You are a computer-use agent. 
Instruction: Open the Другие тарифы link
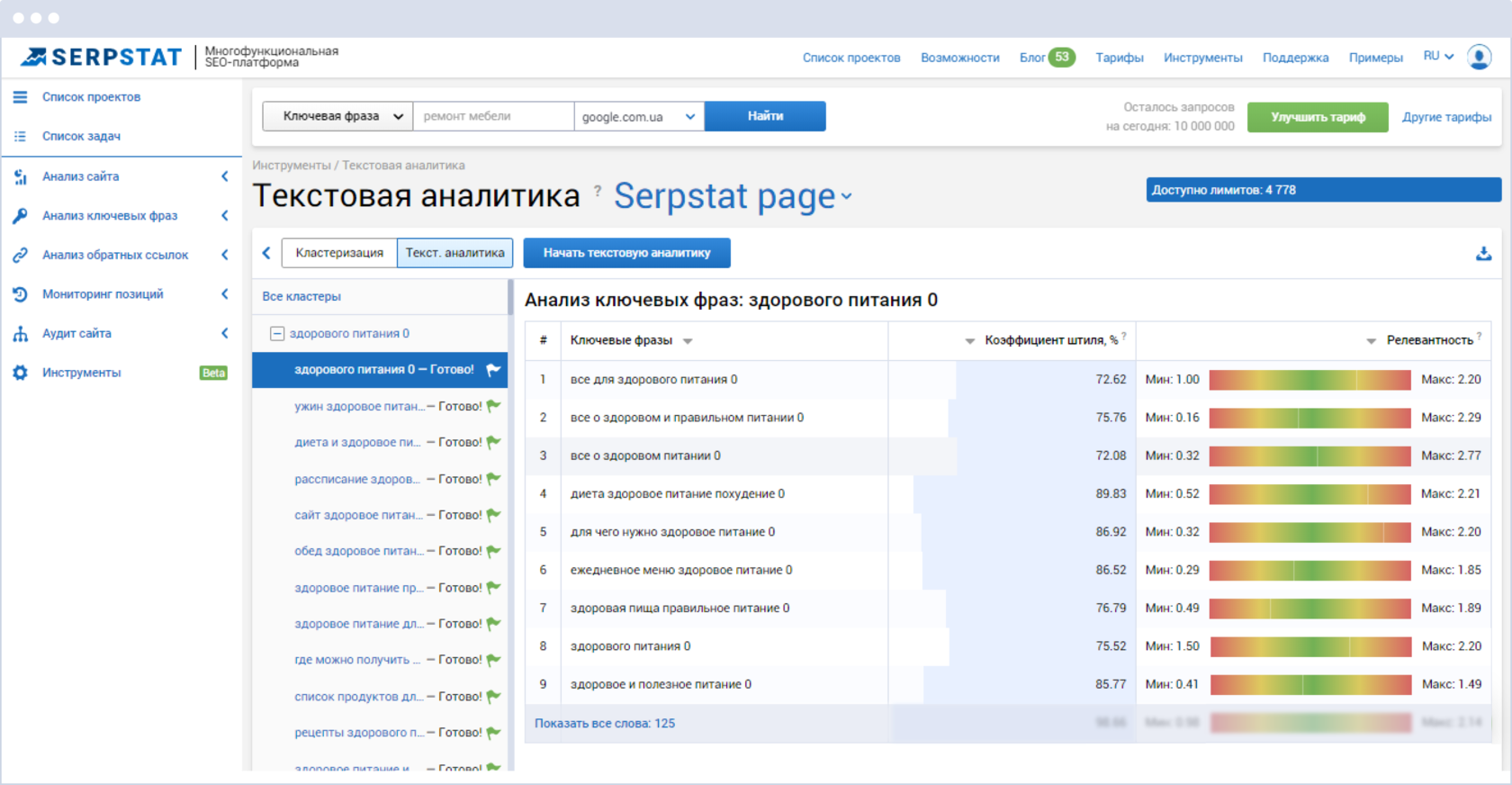[1446, 117]
